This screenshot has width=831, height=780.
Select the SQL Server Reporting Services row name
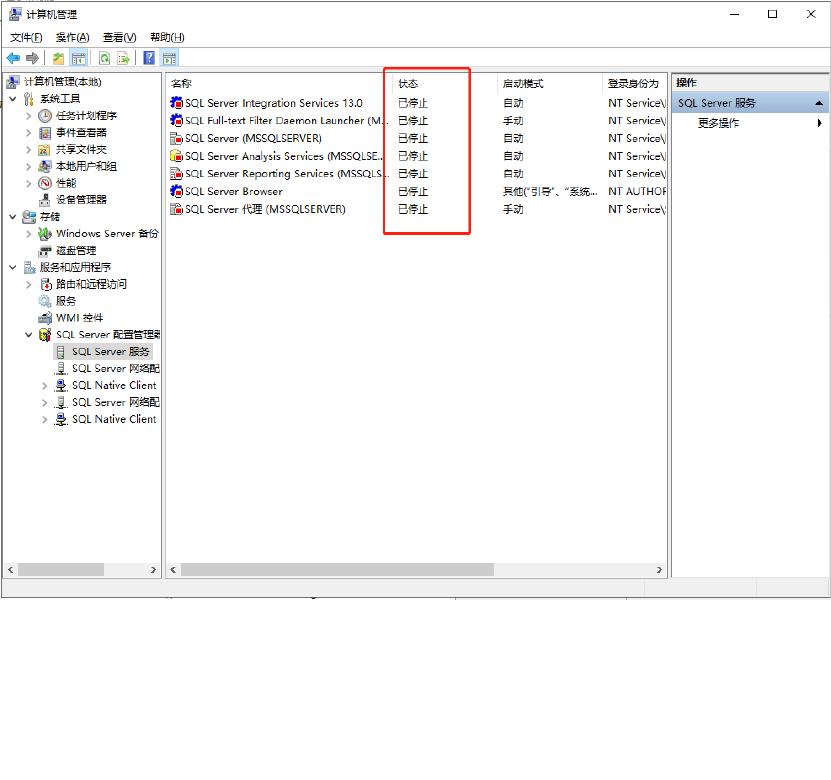tap(287, 174)
